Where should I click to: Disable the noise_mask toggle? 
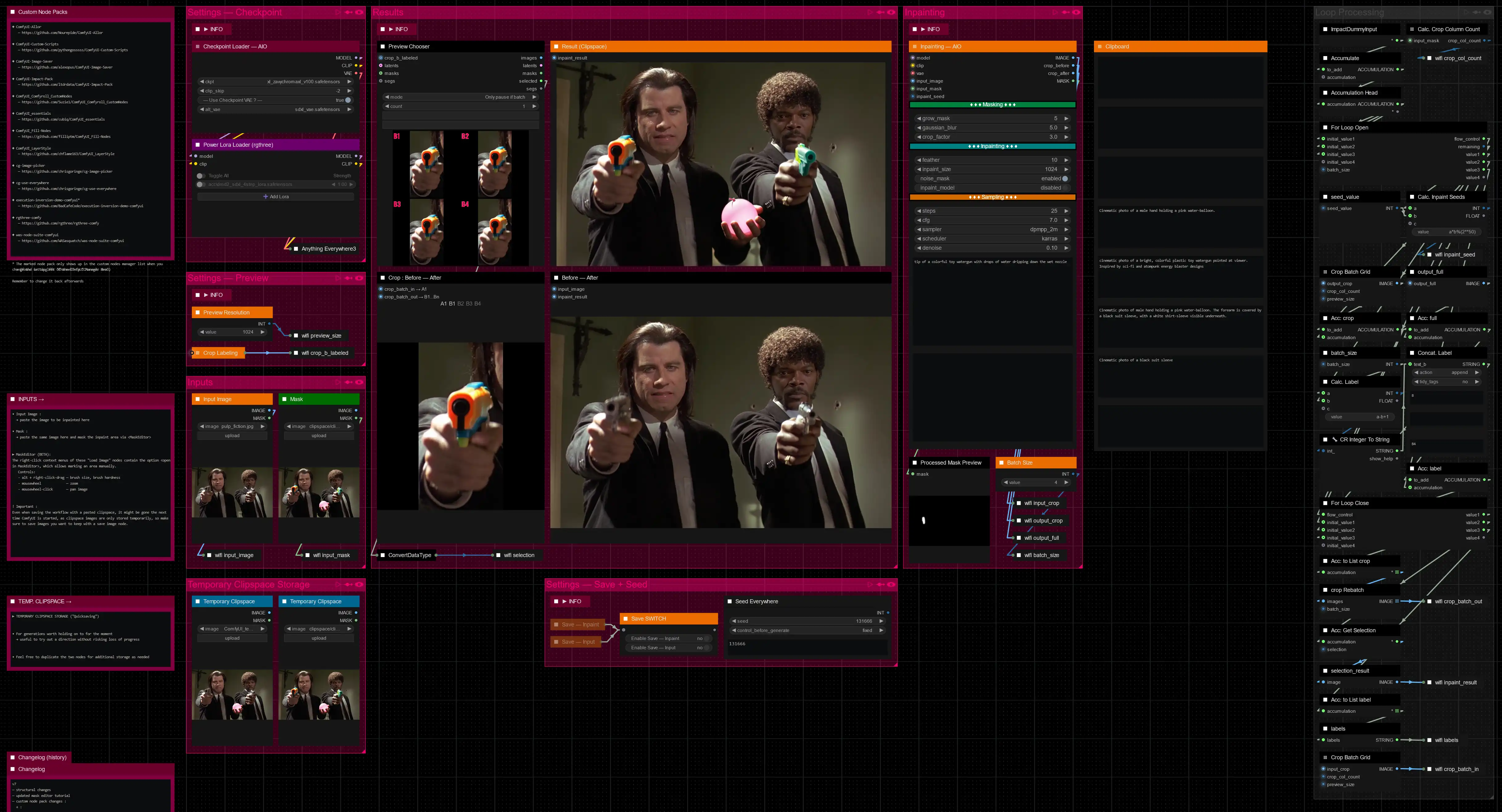1065,178
